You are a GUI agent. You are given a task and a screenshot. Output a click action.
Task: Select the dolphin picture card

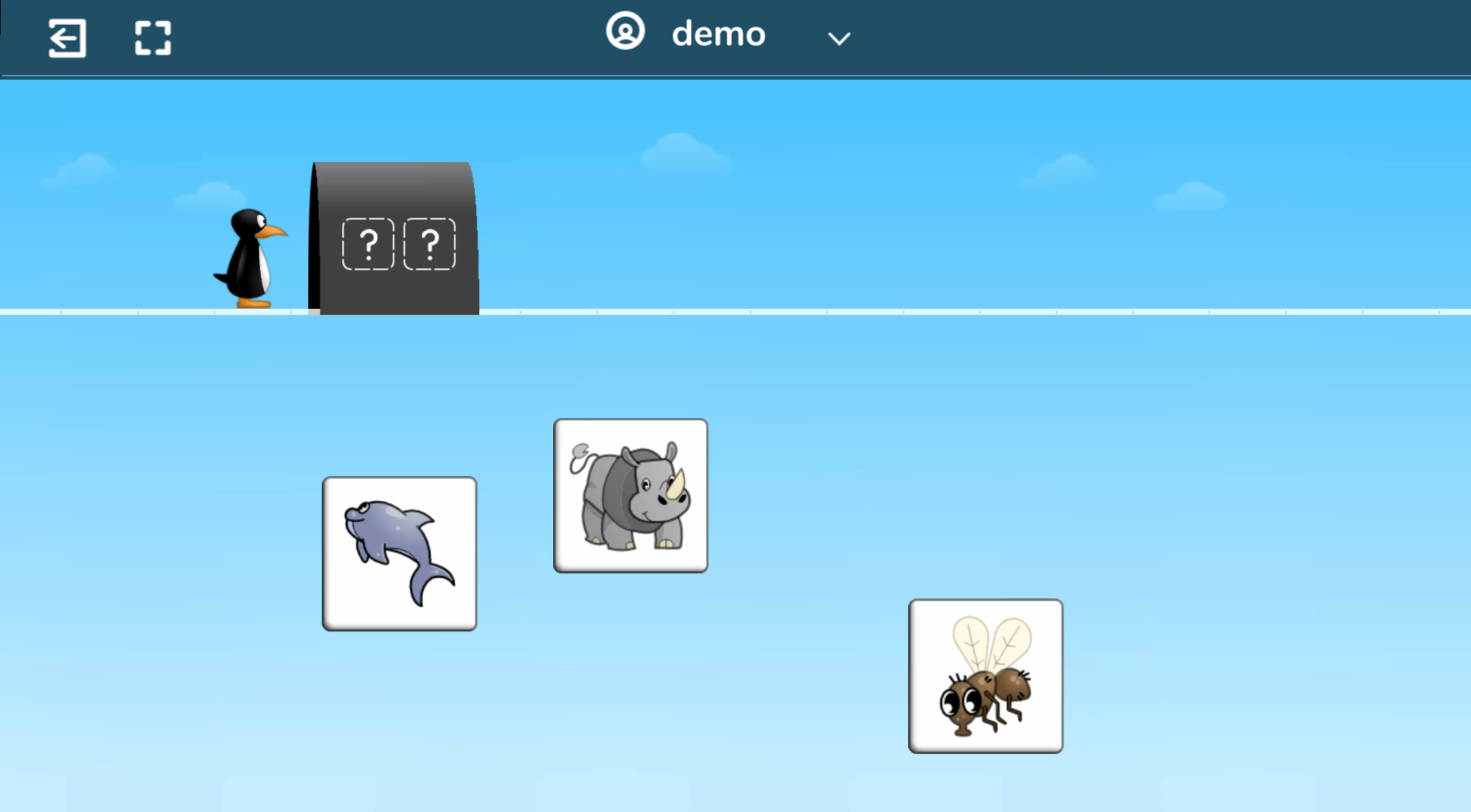point(399,554)
